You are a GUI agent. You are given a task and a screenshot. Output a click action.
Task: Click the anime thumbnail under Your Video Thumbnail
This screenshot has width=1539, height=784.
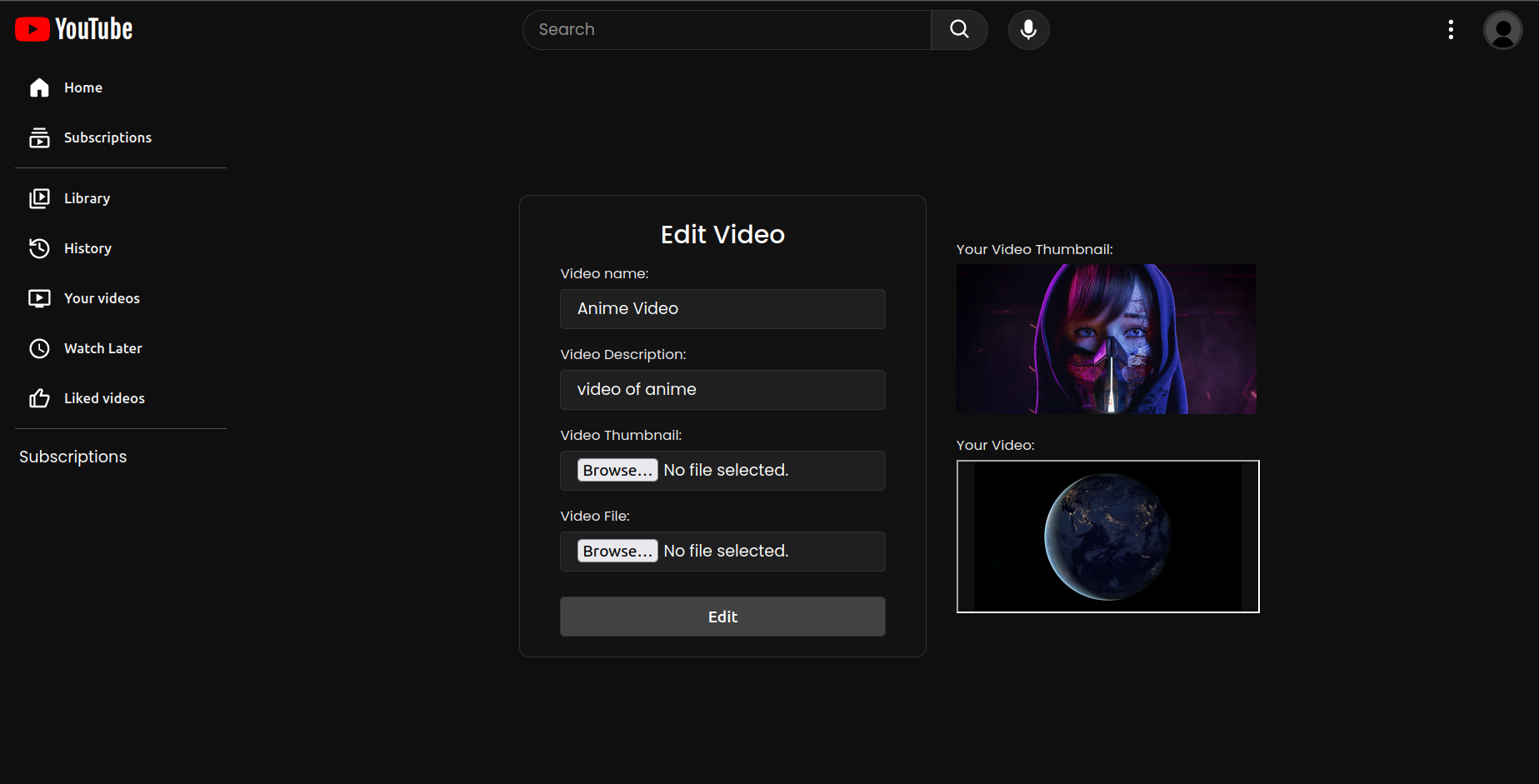pos(1106,339)
